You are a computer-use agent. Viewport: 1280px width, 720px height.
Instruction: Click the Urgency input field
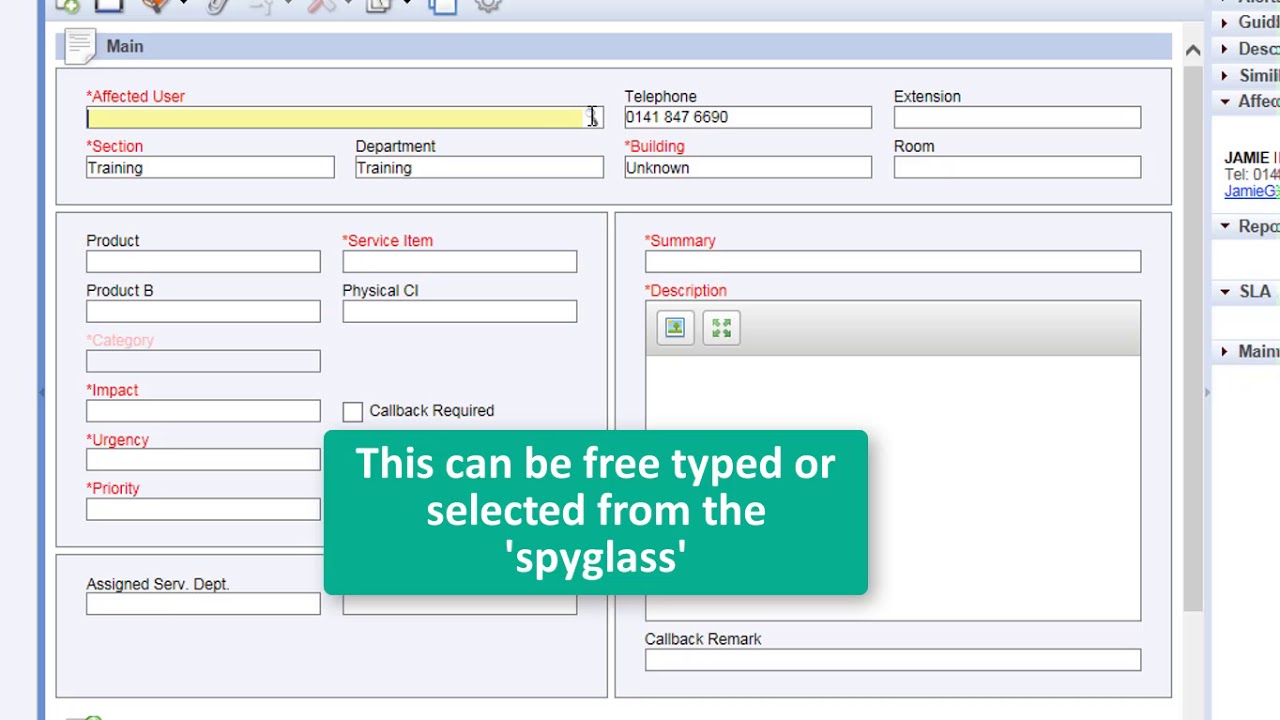click(203, 460)
